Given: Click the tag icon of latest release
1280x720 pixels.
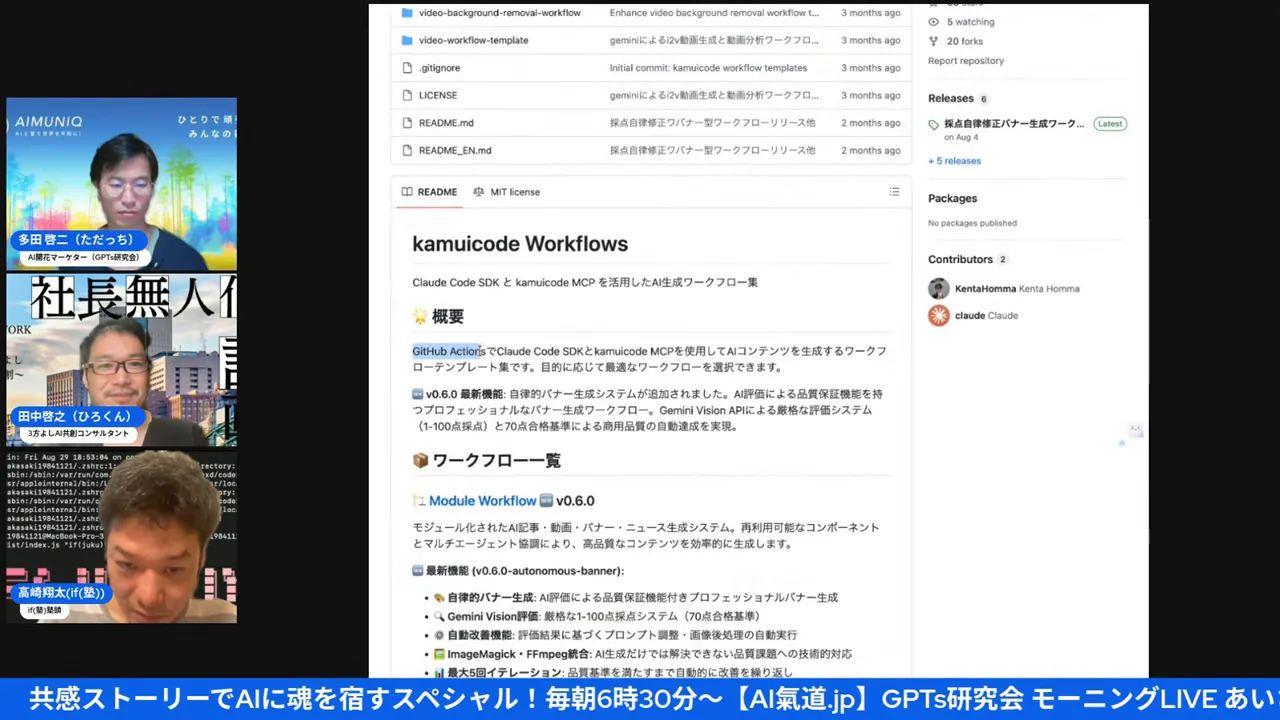Looking at the screenshot, I should pyautogui.click(x=934, y=125).
